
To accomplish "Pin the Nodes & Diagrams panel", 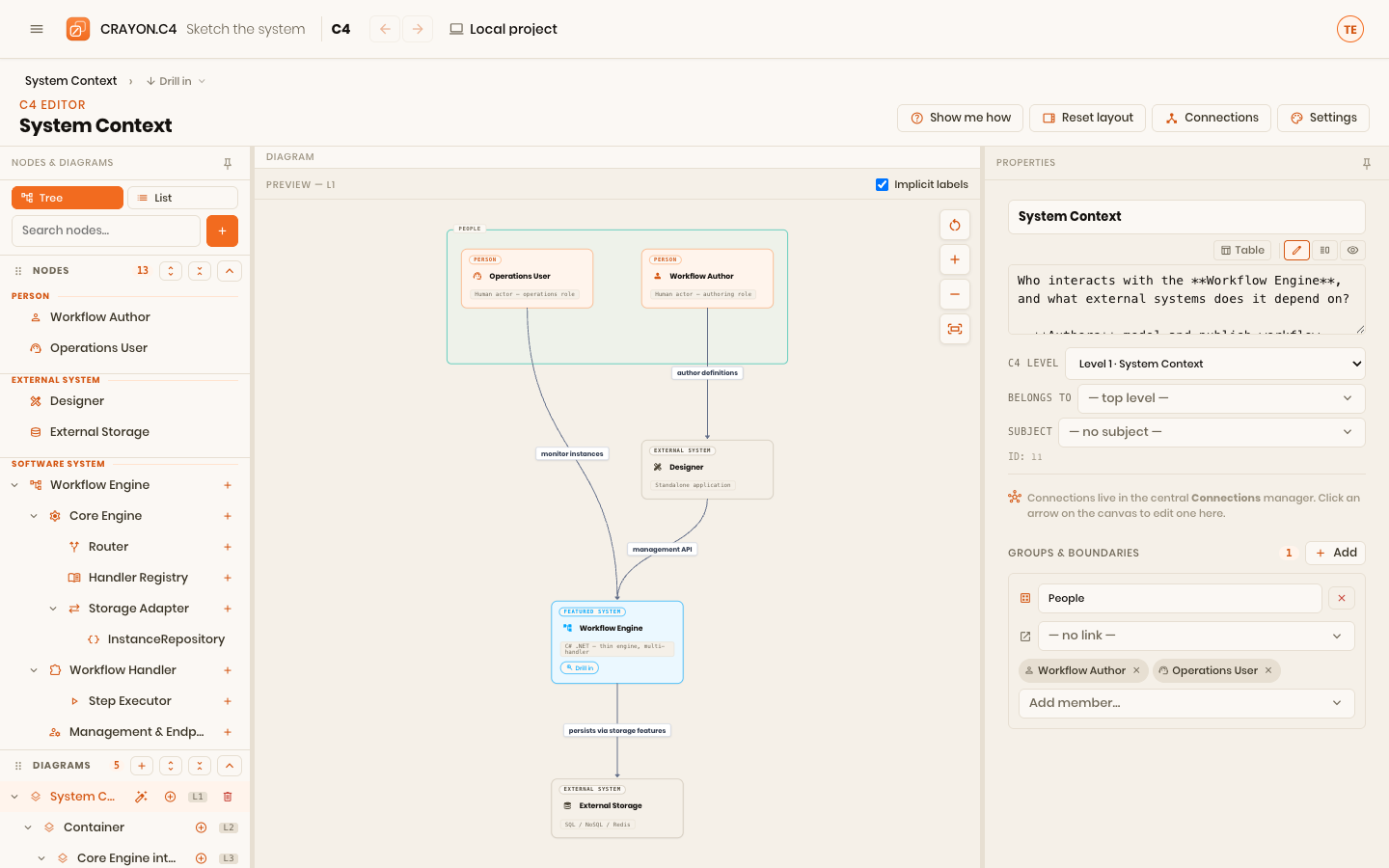I will point(228,163).
